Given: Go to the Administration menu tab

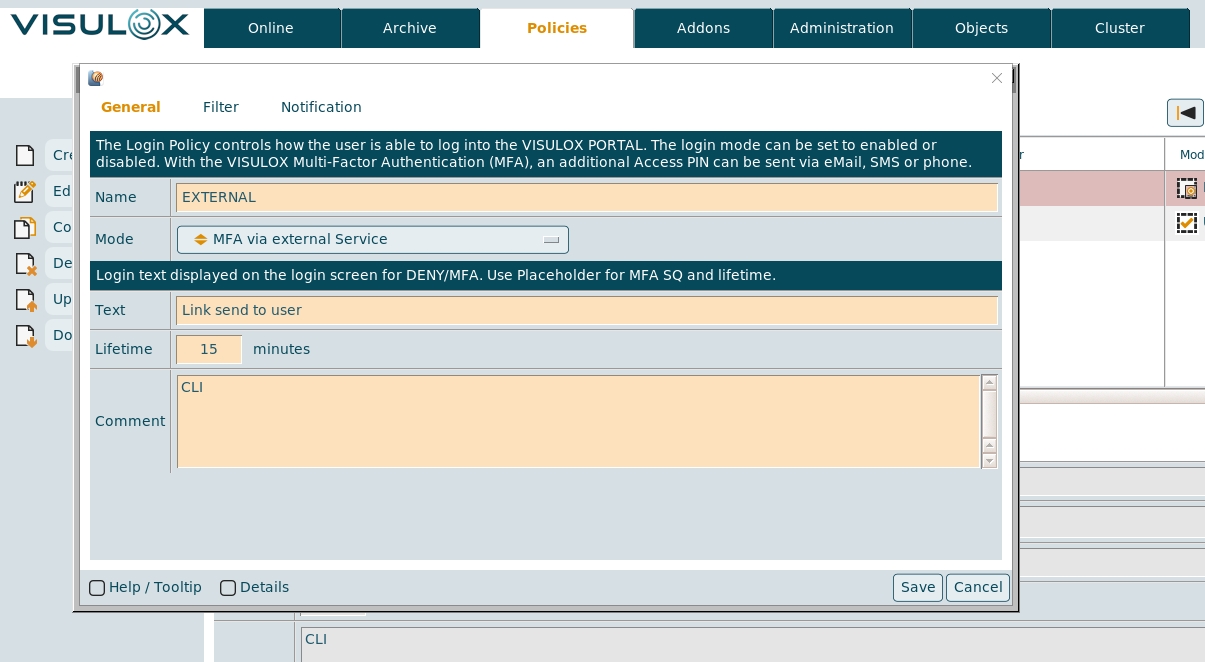Looking at the screenshot, I should 841,28.
